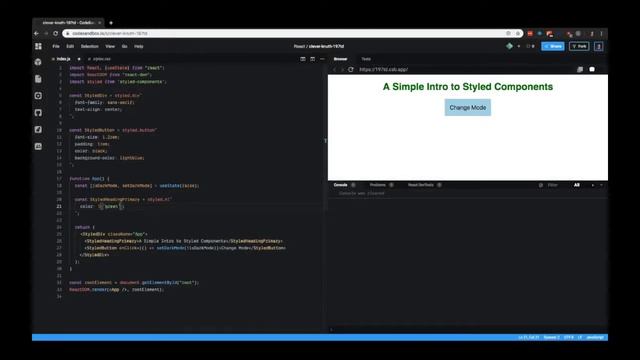Switch to the Tests tab
Viewport: 640px width, 360px height.
(x=366, y=59)
